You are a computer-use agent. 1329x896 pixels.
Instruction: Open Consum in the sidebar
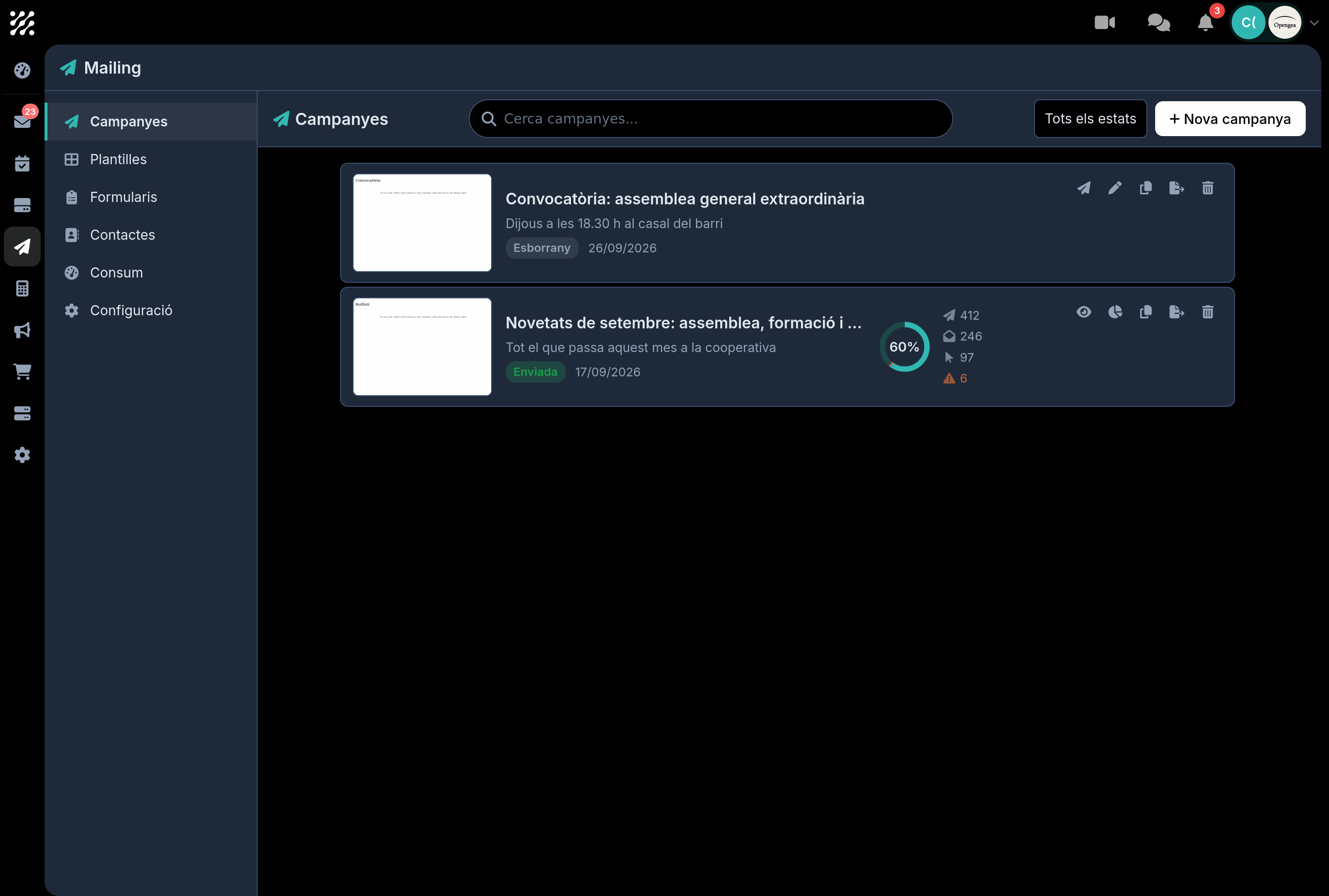pos(152,273)
